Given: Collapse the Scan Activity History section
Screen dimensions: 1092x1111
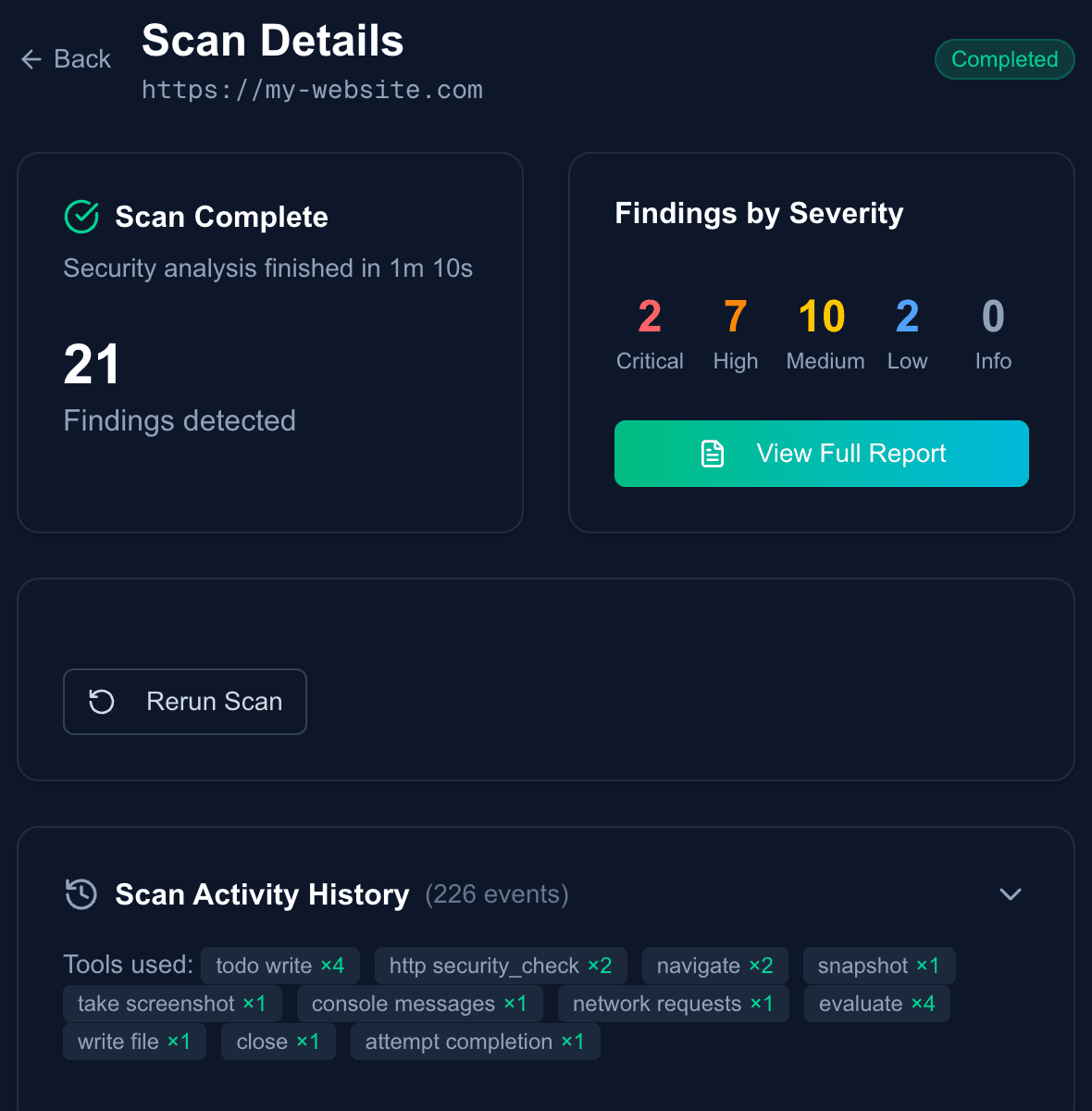Looking at the screenshot, I should pyautogui.click(x=1010, y=894).
